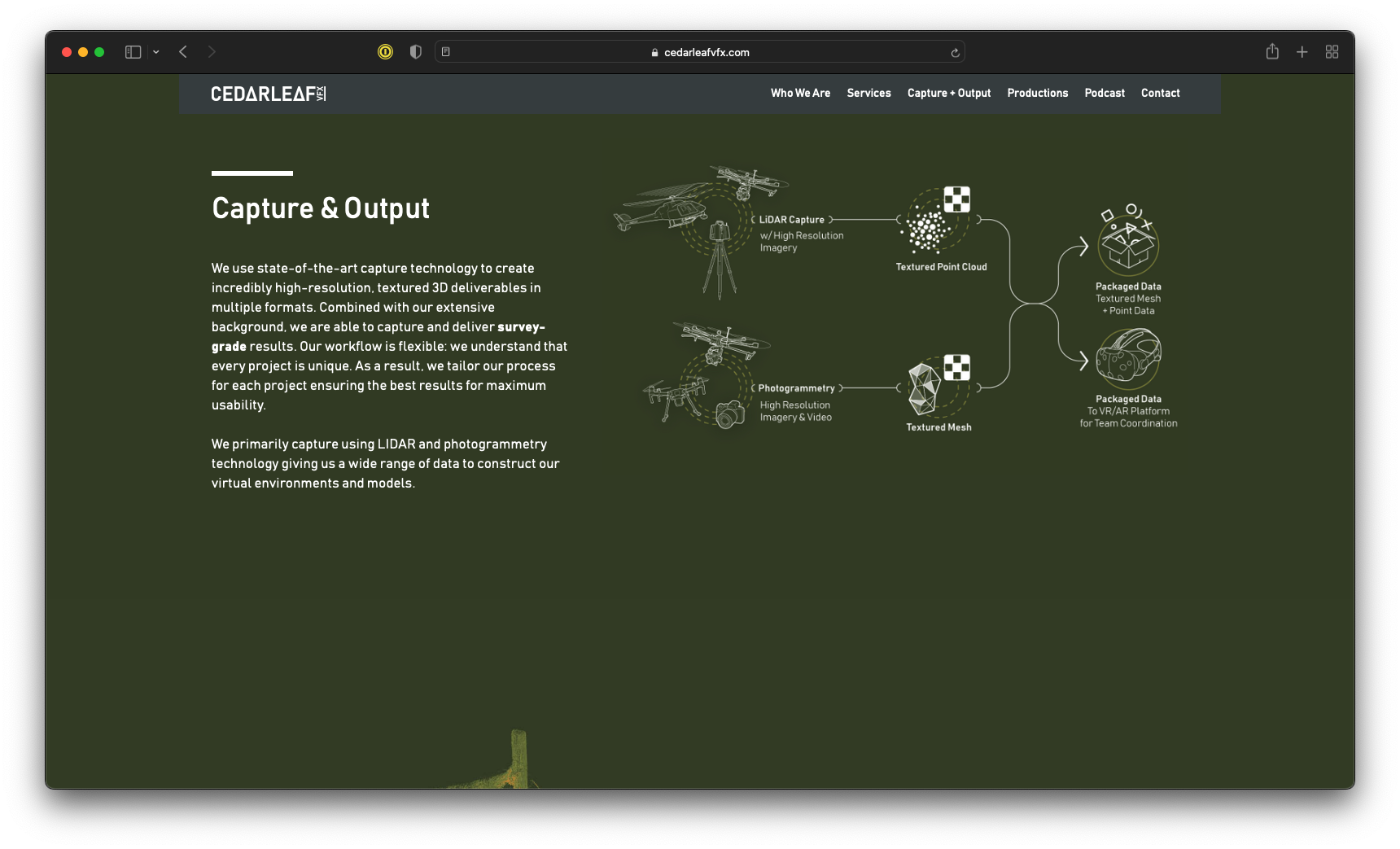The image size is (1400, 849).
Task: Go back to the previous page
Action: point(183,52)
